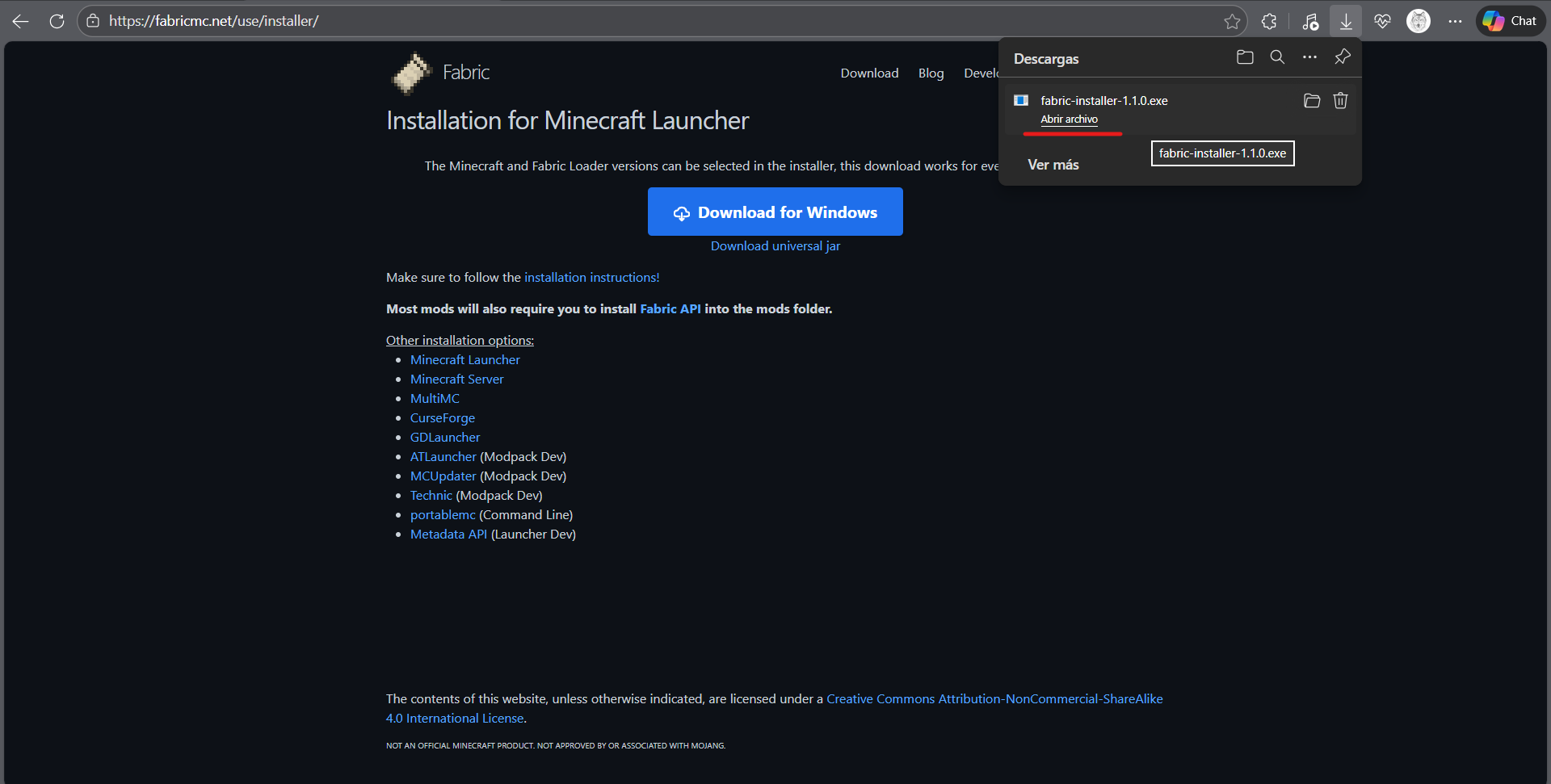
Task: Delete the fabric-installer download entry
Action: click(1340, 101)
